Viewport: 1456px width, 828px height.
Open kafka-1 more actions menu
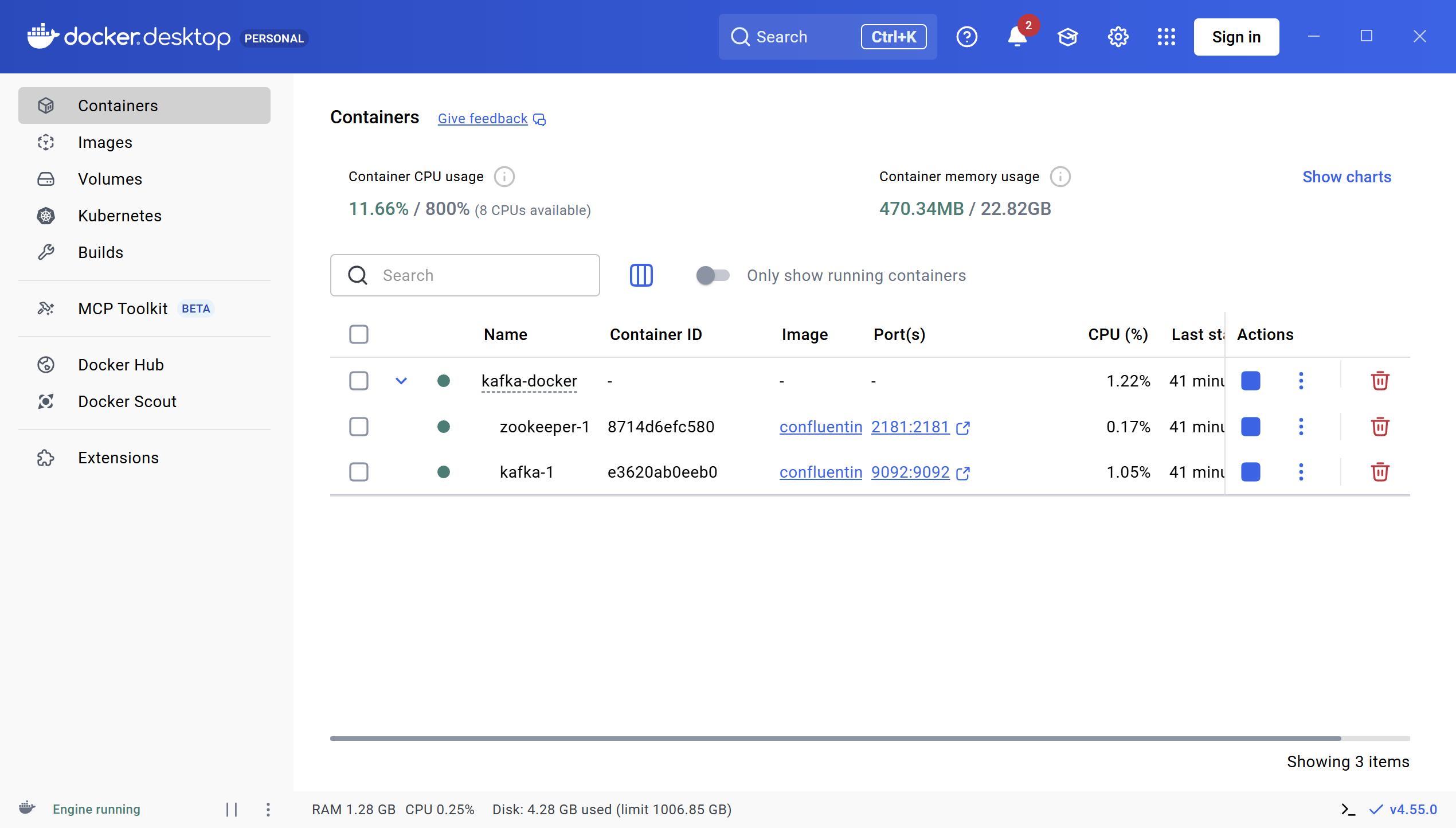tap(1301, 472)
